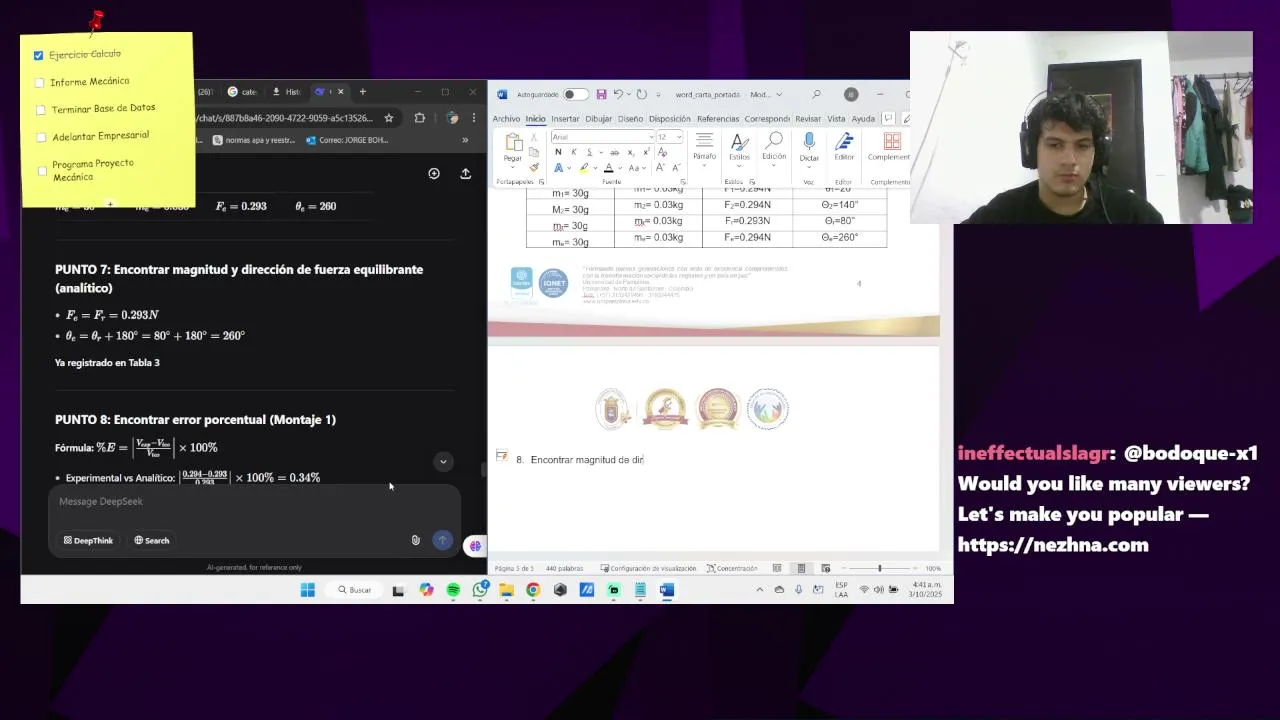Open the Word search magnifier

[x=816, y=94]
